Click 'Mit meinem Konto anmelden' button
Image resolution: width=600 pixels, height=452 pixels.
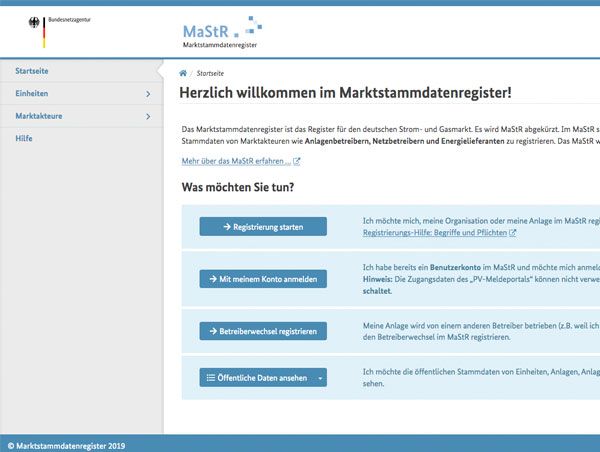coord(263,279)
